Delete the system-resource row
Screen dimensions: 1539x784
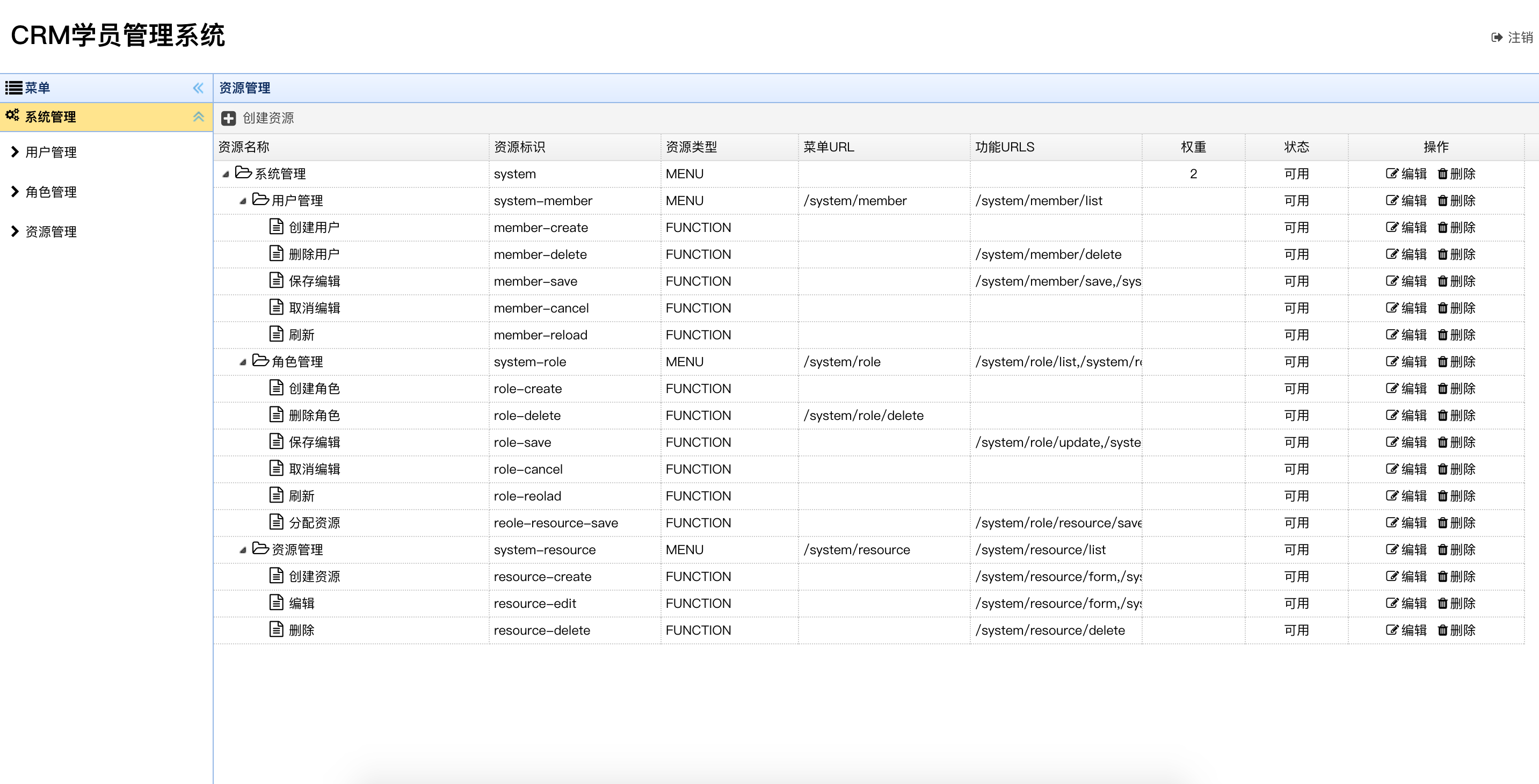click(1456, 550)
